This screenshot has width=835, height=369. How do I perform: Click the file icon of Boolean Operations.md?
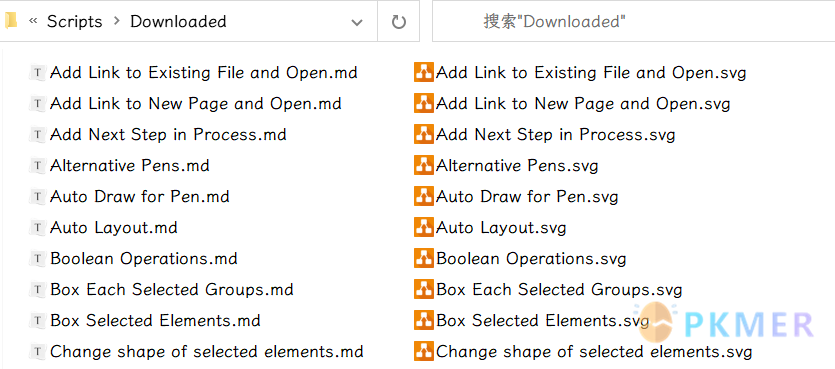tap(37, 259)
